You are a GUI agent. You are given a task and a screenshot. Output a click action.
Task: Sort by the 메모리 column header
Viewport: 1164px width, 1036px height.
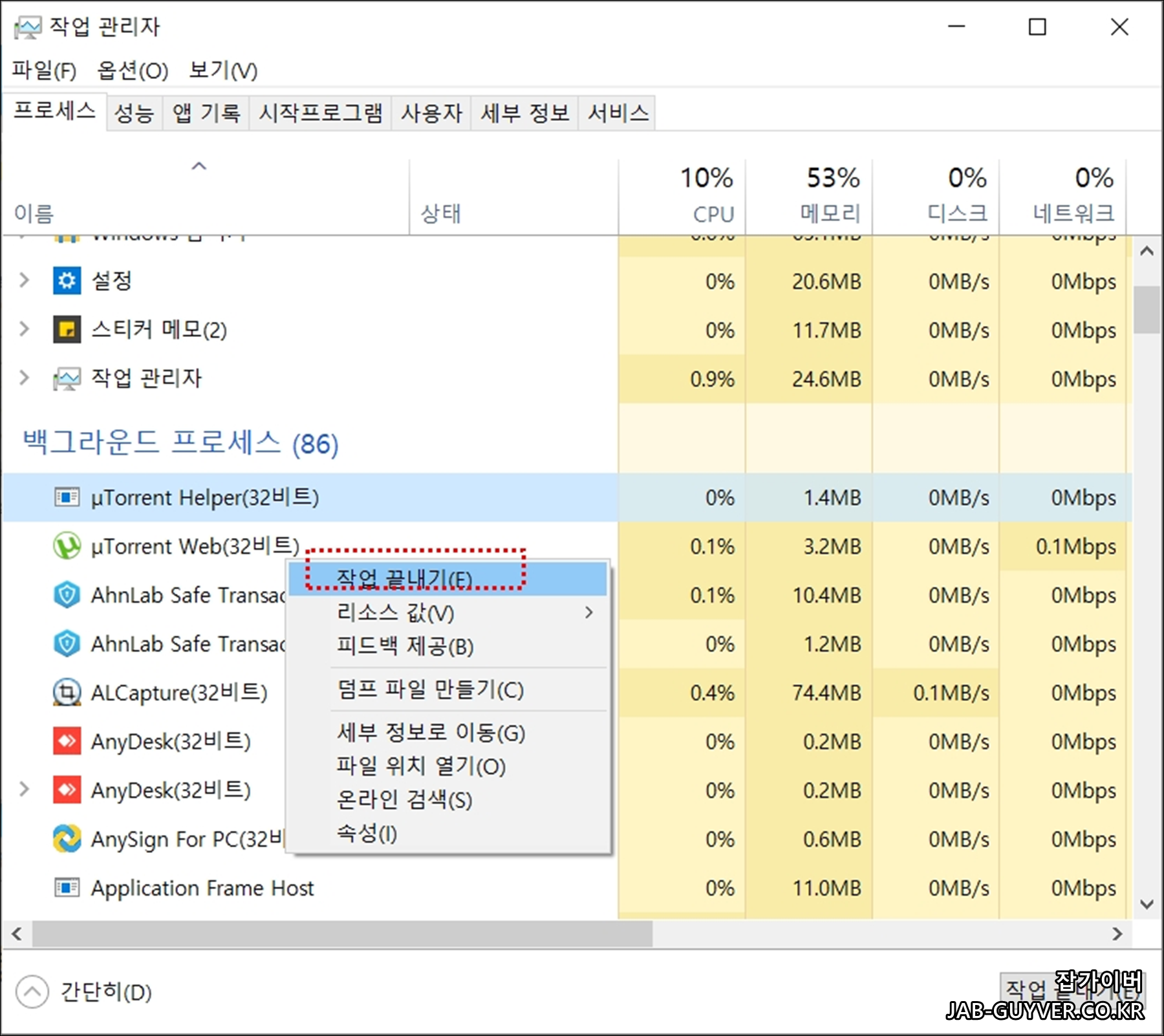click(808, 197)
